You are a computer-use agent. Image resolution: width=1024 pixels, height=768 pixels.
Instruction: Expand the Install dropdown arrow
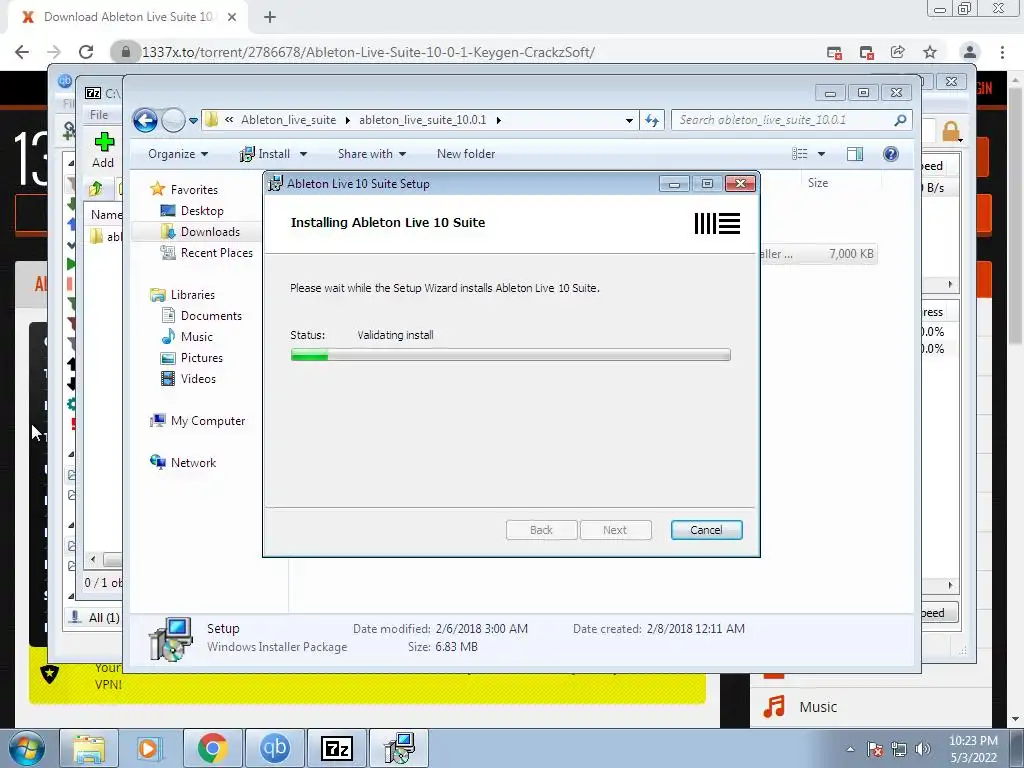(303, 154)
